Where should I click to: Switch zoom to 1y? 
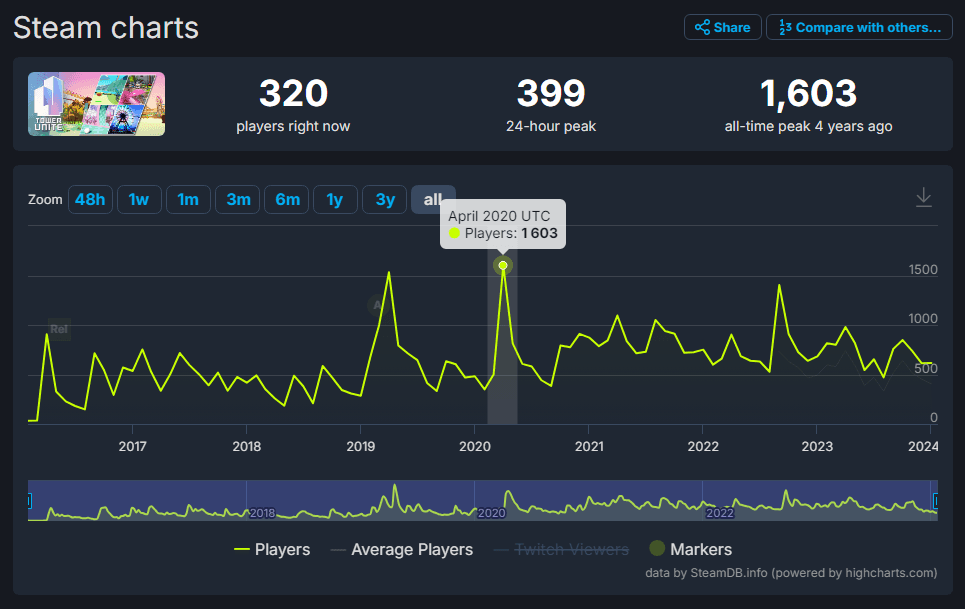point(335,199)
